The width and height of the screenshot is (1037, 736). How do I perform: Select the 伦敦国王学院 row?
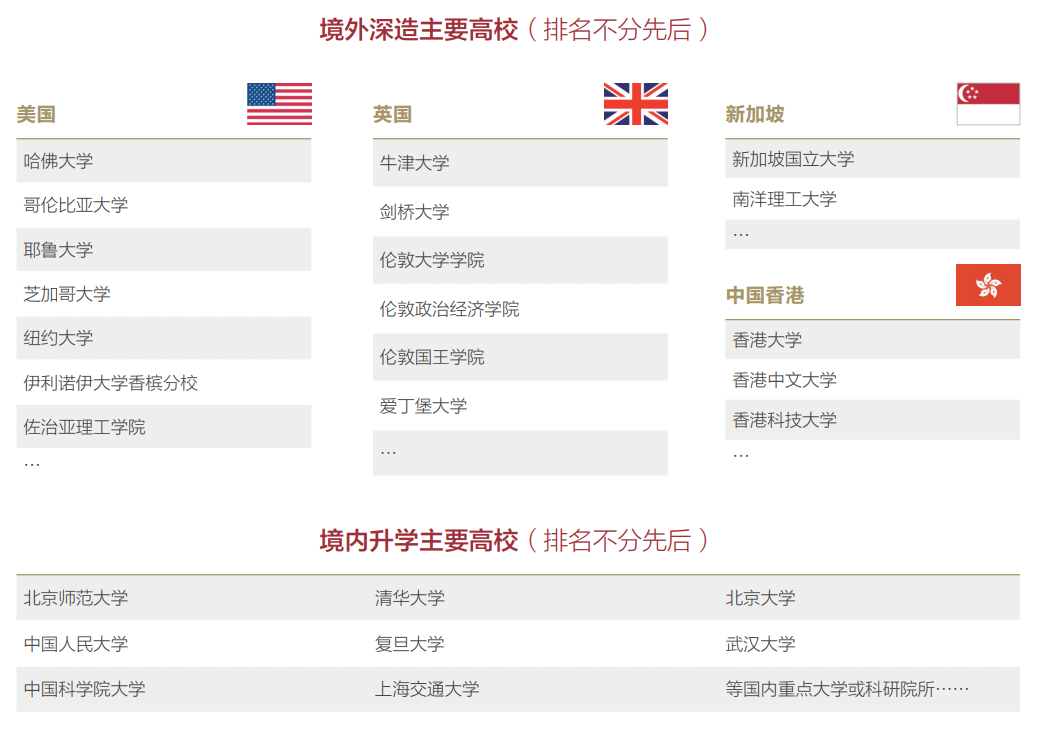tap(520, 357)
